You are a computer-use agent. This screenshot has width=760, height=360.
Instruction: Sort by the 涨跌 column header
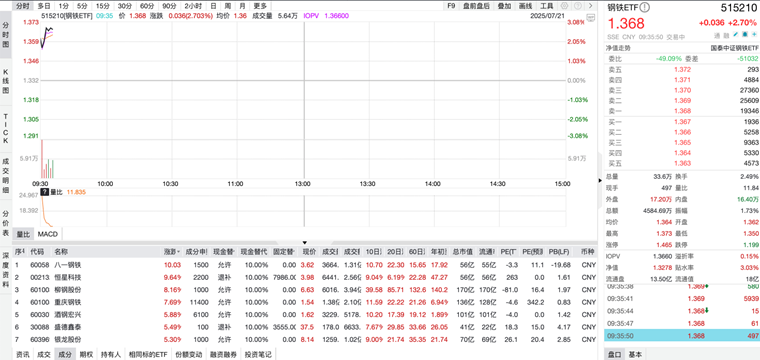[x=172, y=251]
